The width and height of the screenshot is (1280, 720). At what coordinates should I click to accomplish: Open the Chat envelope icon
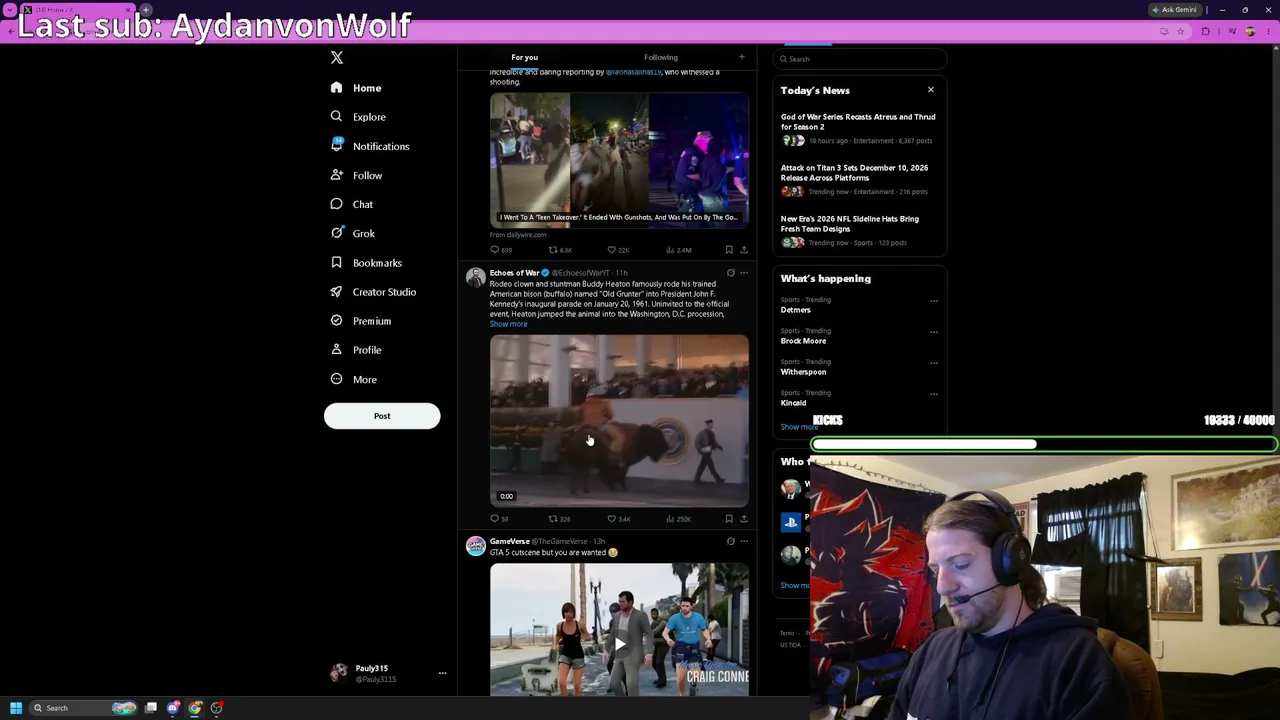pyautogui.click(x=337, y=204)
